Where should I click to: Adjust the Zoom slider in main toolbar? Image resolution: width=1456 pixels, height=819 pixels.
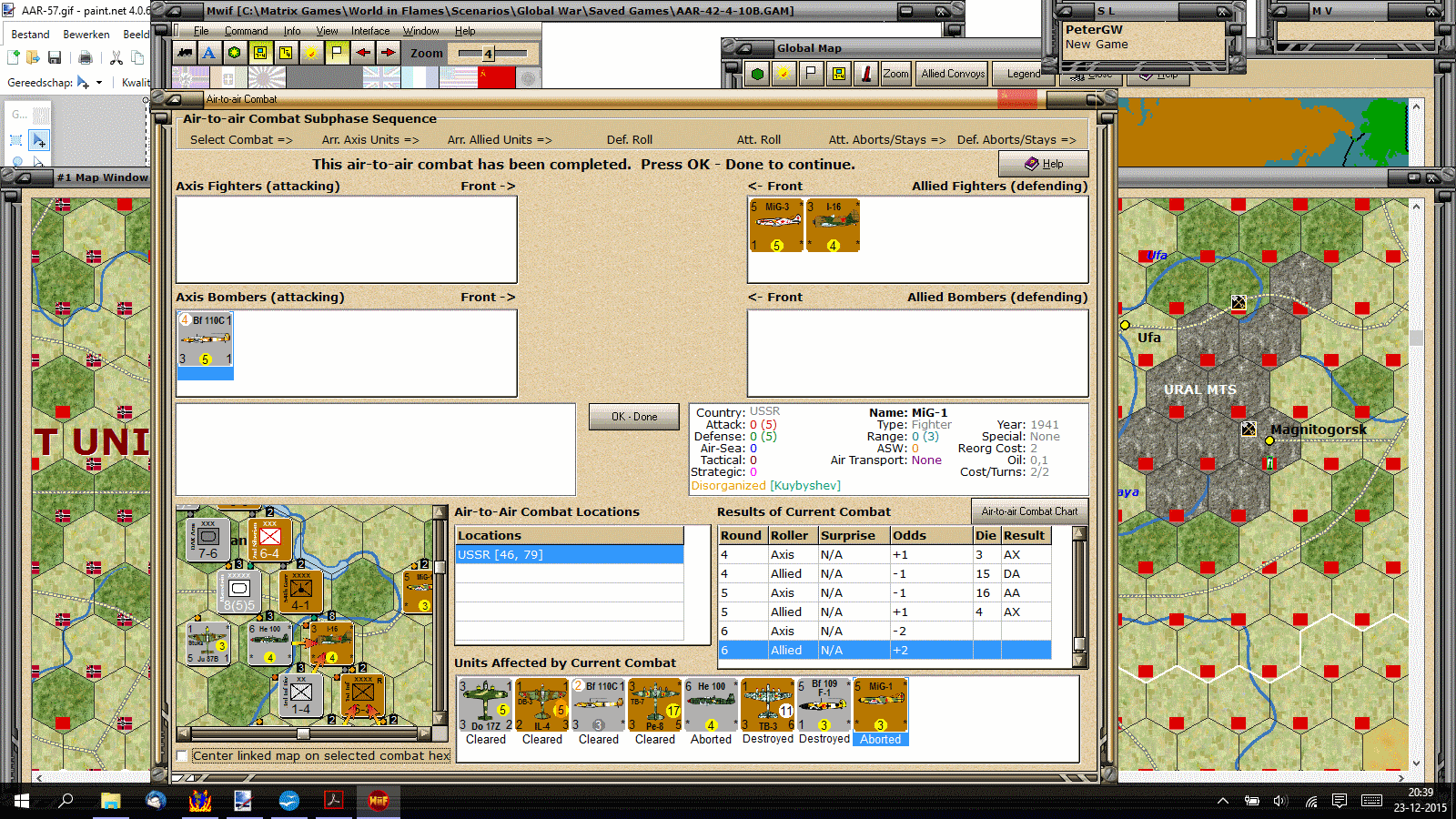(492, 54)
